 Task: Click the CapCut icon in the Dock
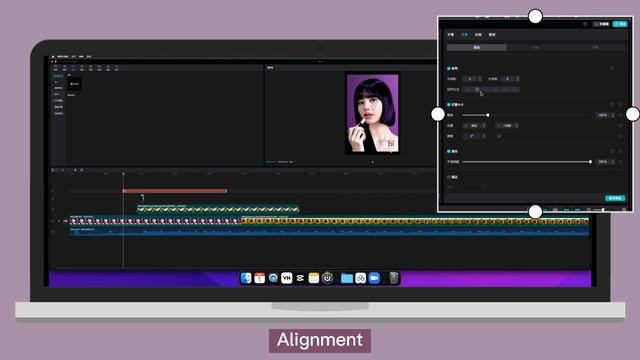coord(300,278)
